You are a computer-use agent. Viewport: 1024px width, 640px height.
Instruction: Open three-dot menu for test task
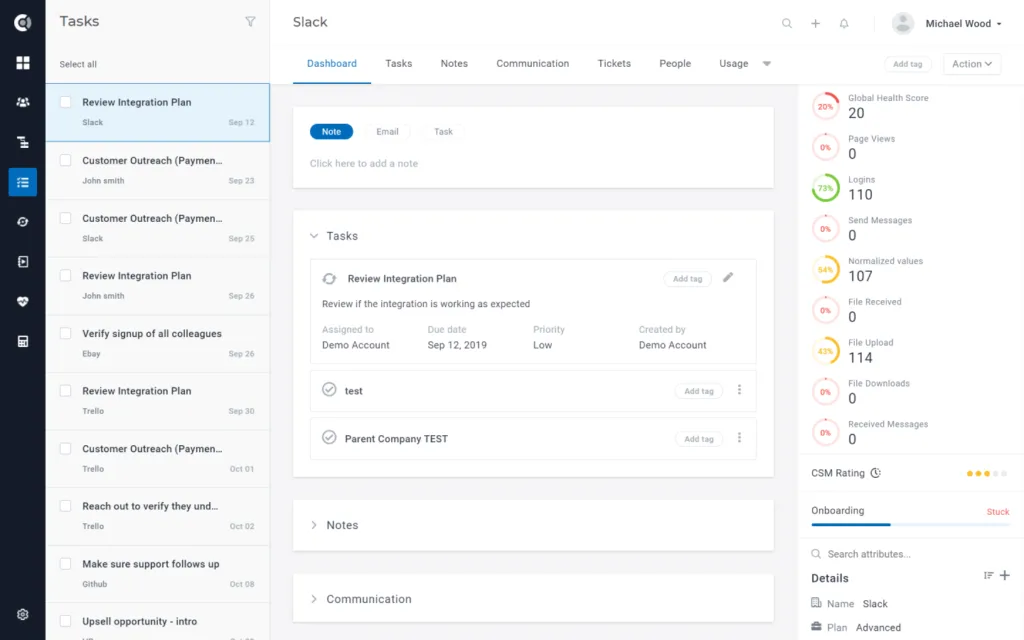click(739, 390)
